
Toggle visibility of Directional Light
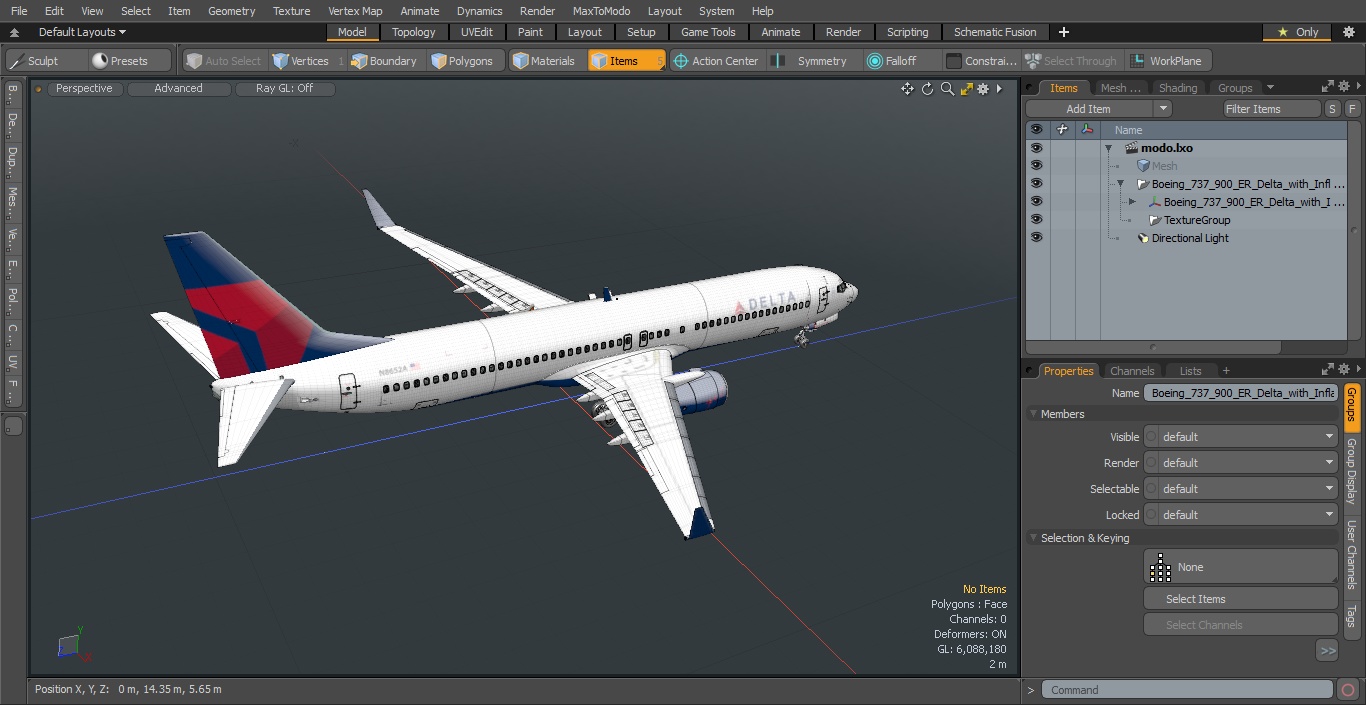click(x=1036, y=238)
